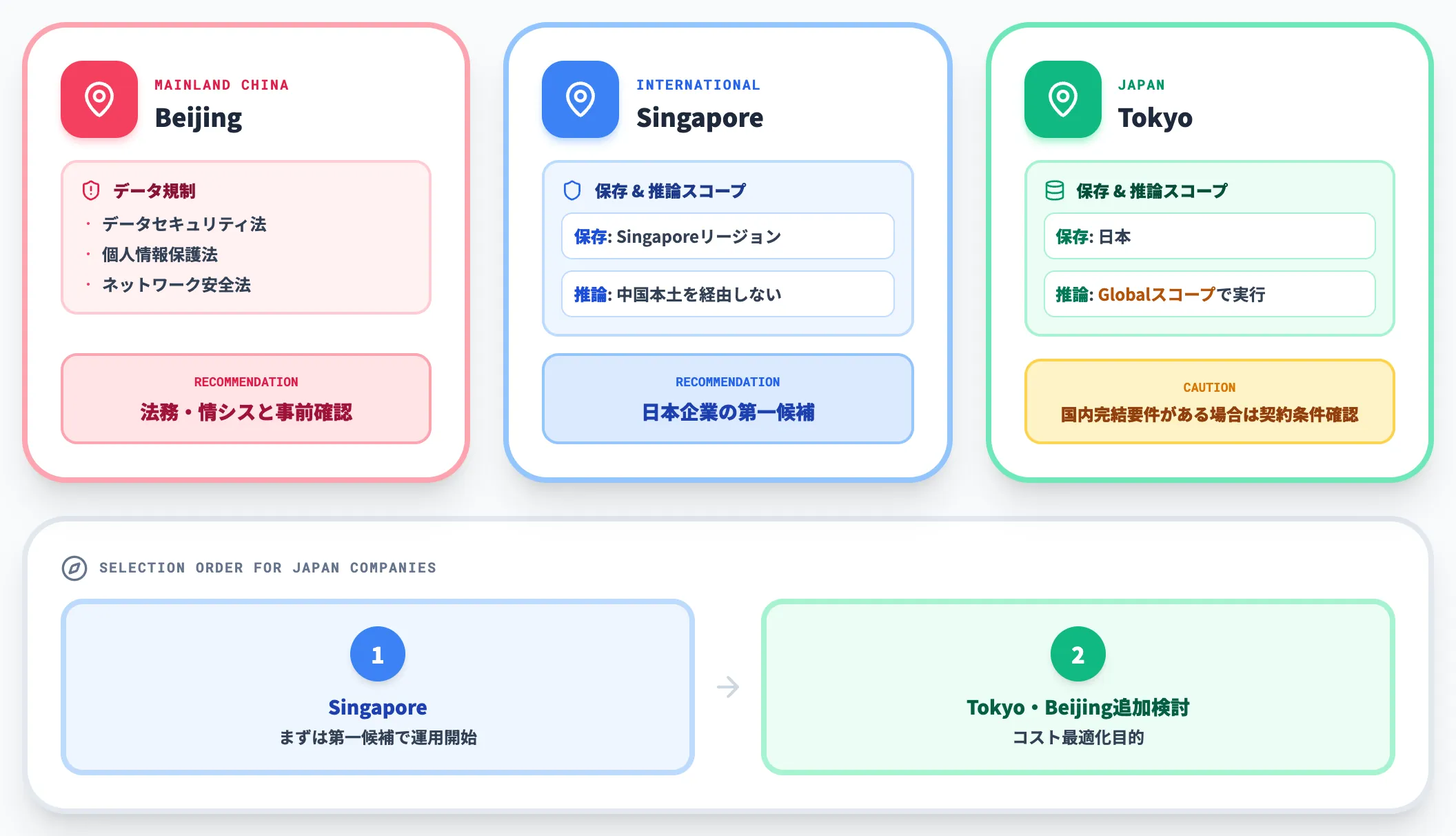Click the blue number 1 circle
This screenshot has height=836, width=1456.
[378, 654]
